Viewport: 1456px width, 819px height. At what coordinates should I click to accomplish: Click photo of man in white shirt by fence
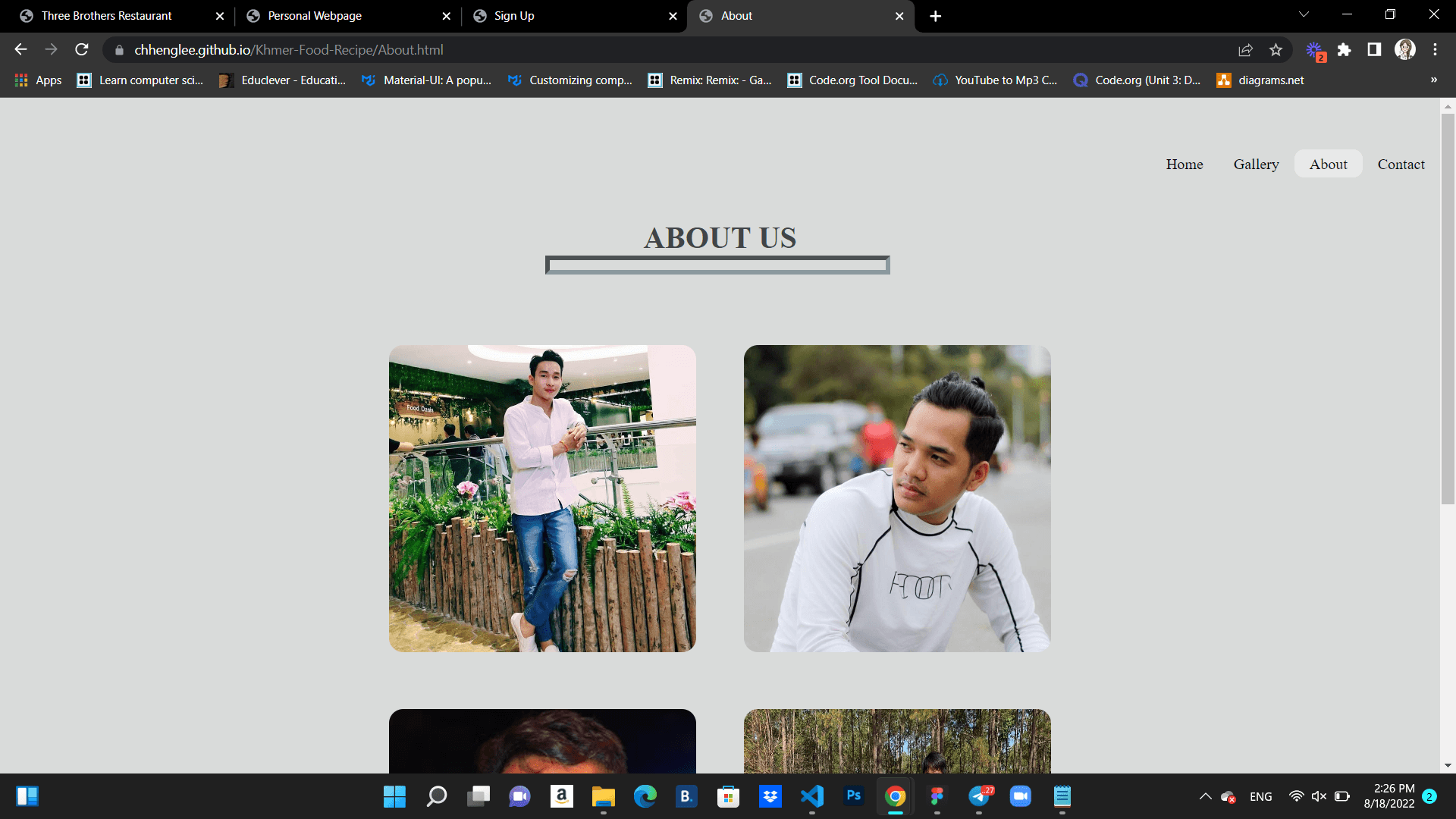pyautogui.click(x=542, y=498)
